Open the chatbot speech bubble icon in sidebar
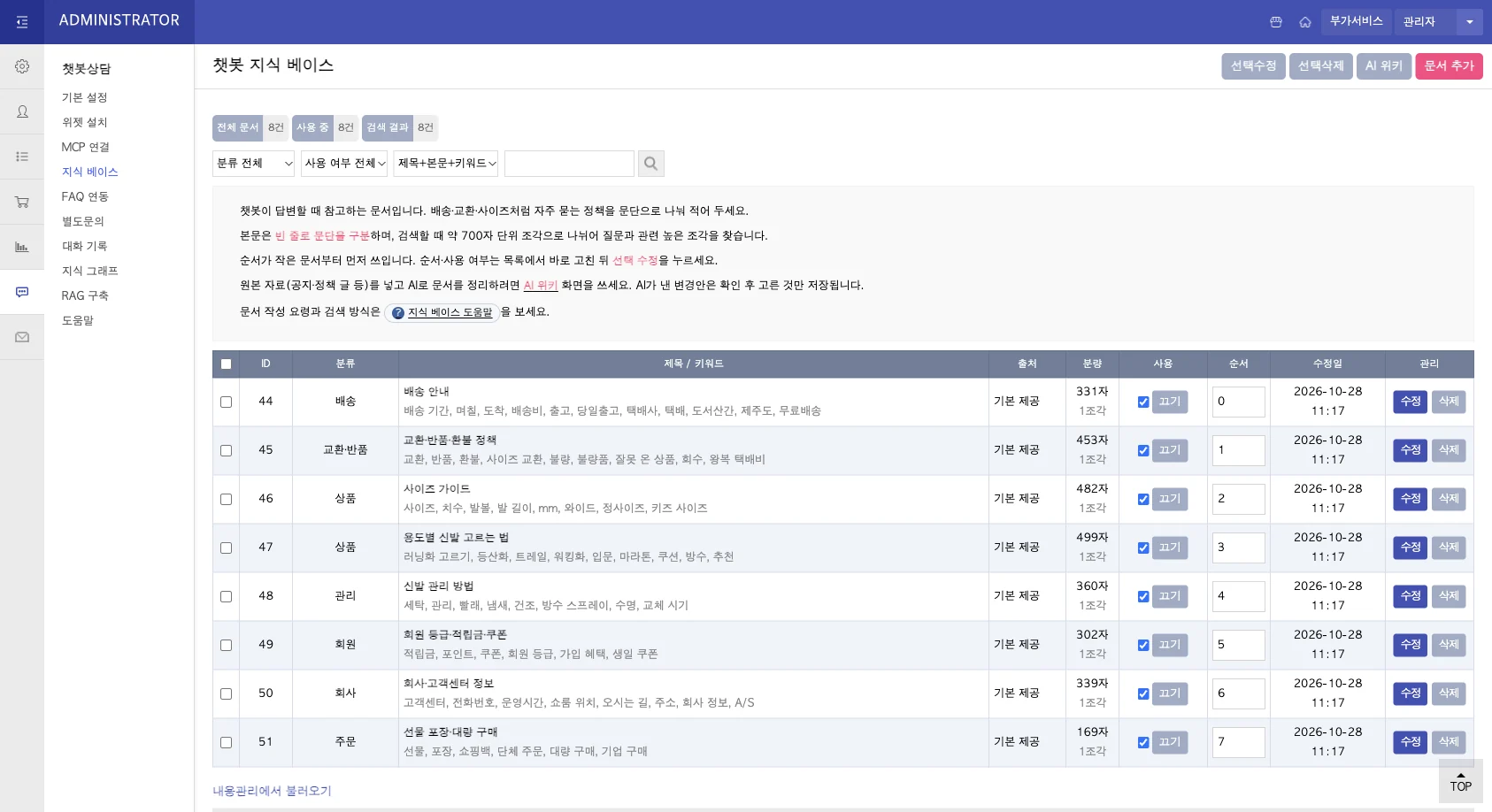The width and height of the screenshot is (1492, 812). [x=22, y=292]
